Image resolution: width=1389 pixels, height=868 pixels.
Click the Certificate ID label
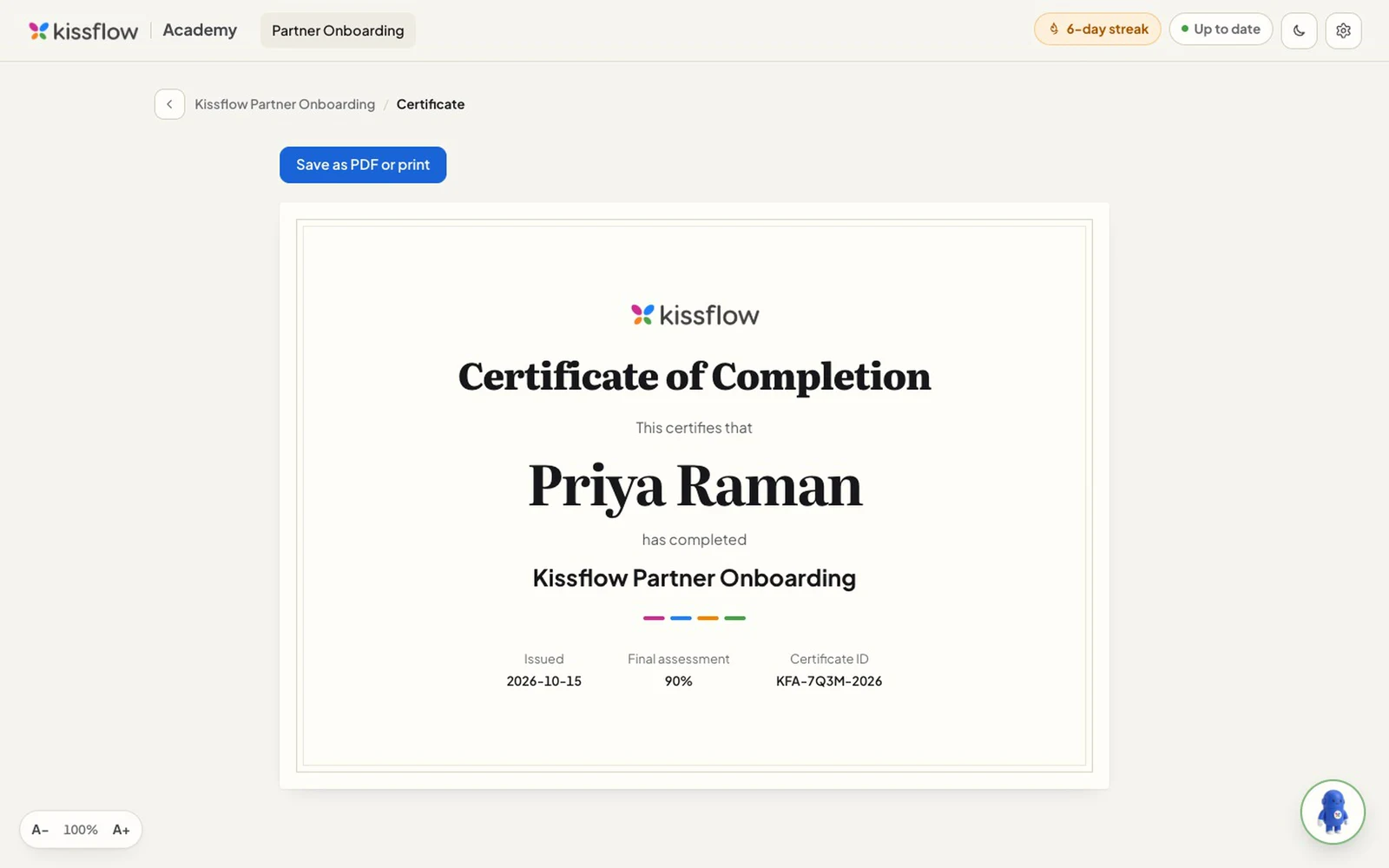[x=829, y=660]
